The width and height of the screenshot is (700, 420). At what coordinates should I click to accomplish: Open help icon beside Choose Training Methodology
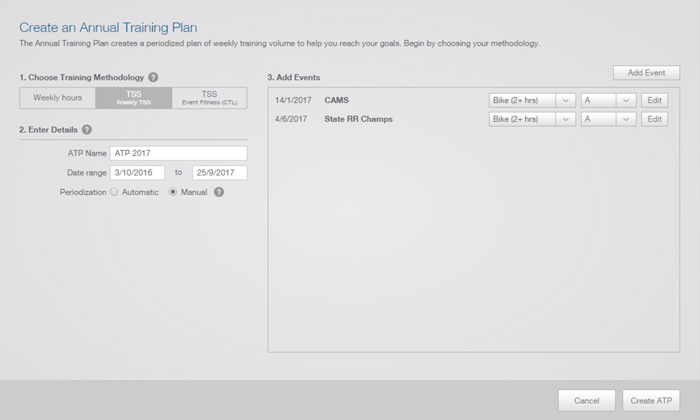[x=153, y=77]
